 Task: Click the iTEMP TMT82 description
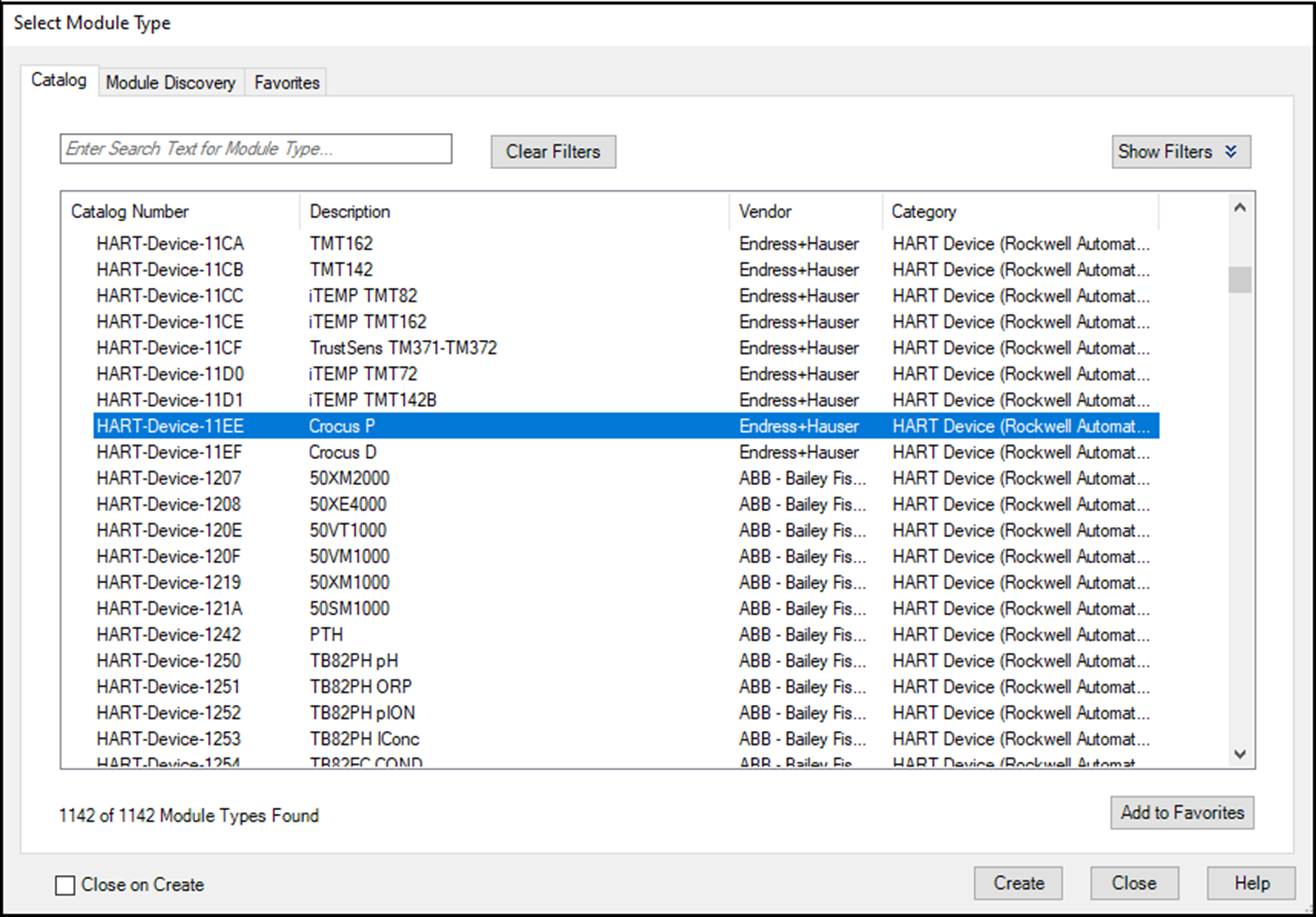[363, 296]
